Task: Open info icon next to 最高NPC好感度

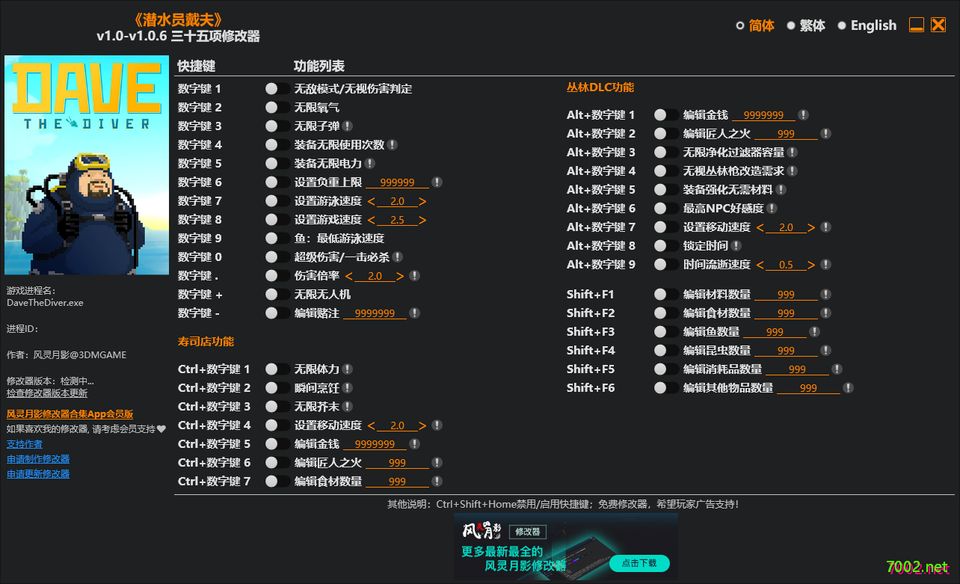Action: coord(771,209)
